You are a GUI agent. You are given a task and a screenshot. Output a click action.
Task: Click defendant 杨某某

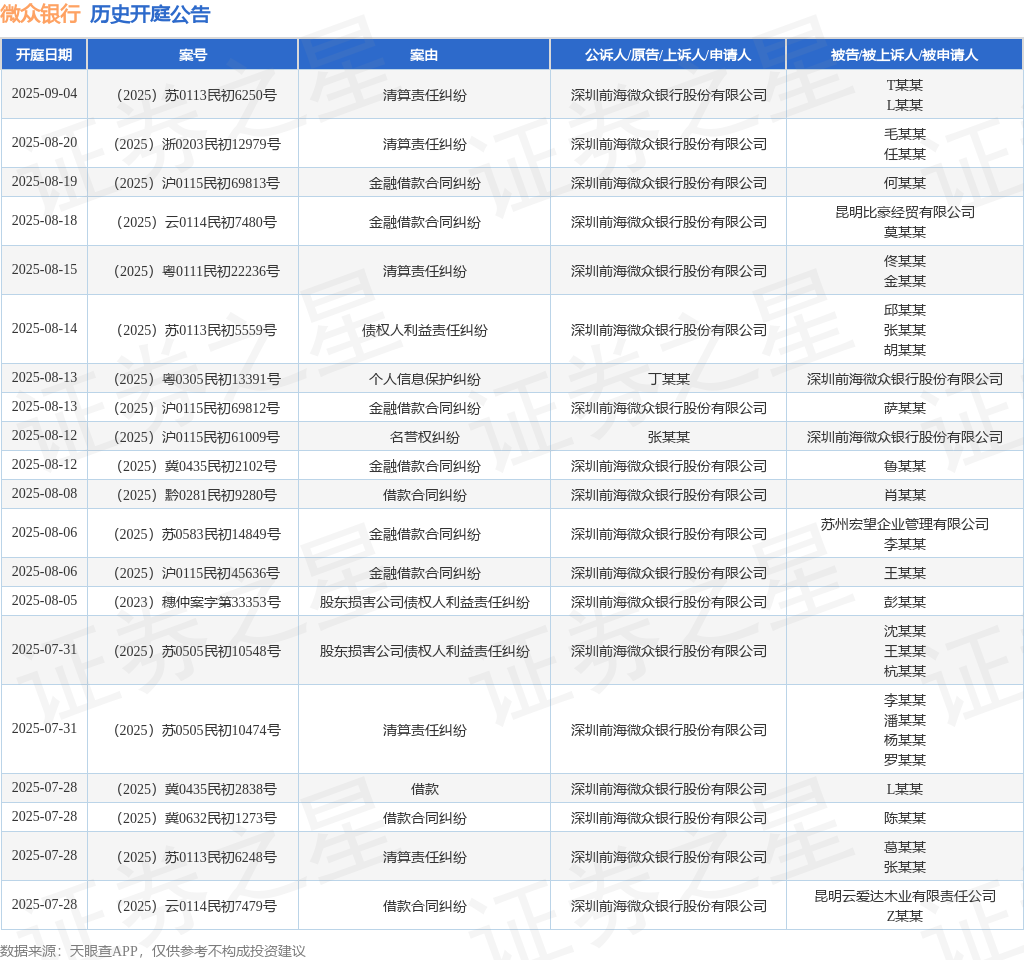click(904, 740)
